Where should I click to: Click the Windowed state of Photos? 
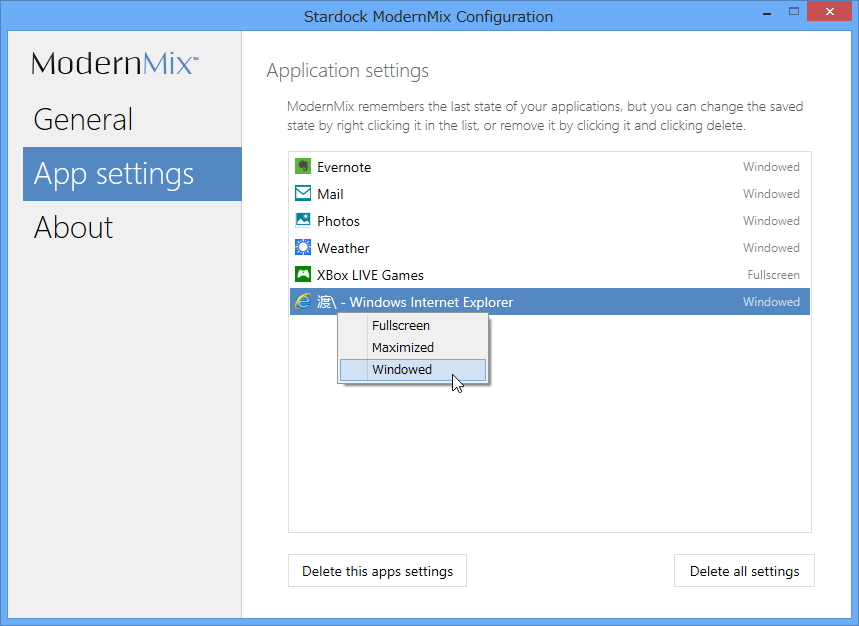point(771,221)
